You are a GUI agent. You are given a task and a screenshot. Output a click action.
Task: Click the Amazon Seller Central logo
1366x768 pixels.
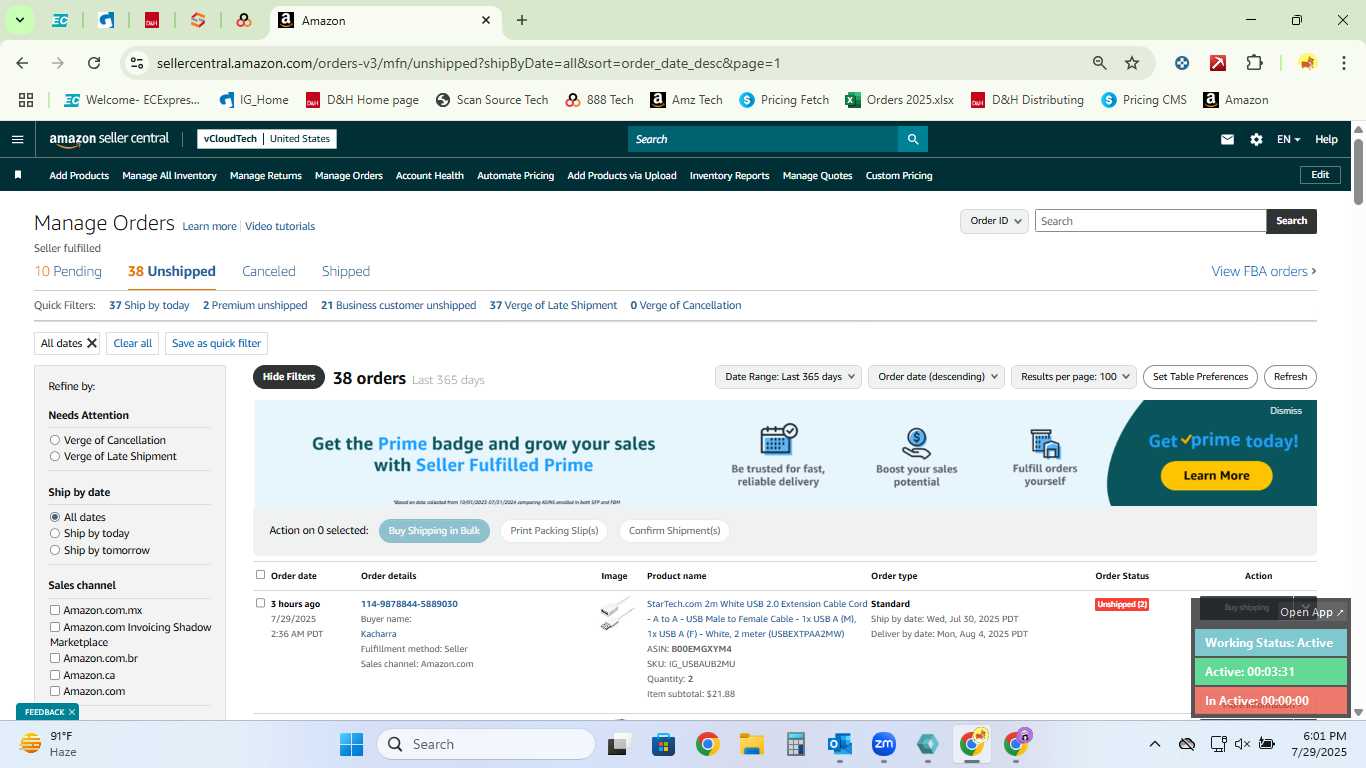(109, 139)
